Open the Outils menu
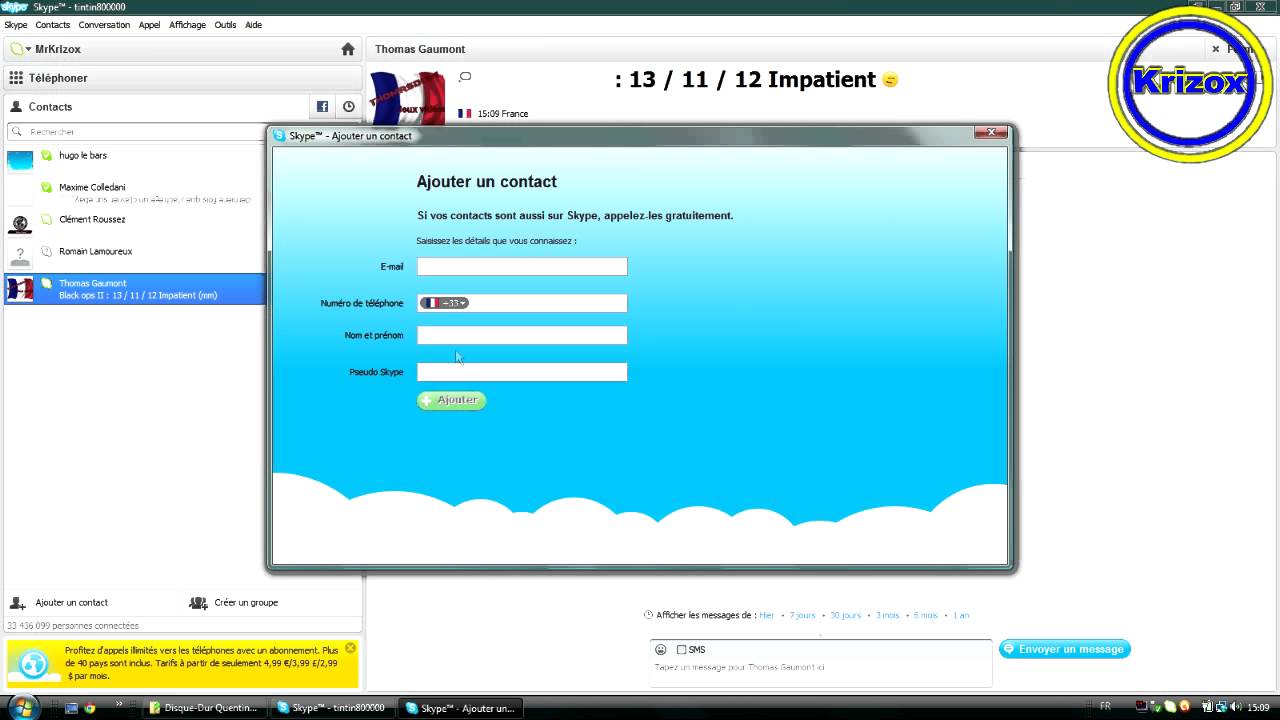The width and height of the screenshot is (1280, 720). [x=225, y=25]
